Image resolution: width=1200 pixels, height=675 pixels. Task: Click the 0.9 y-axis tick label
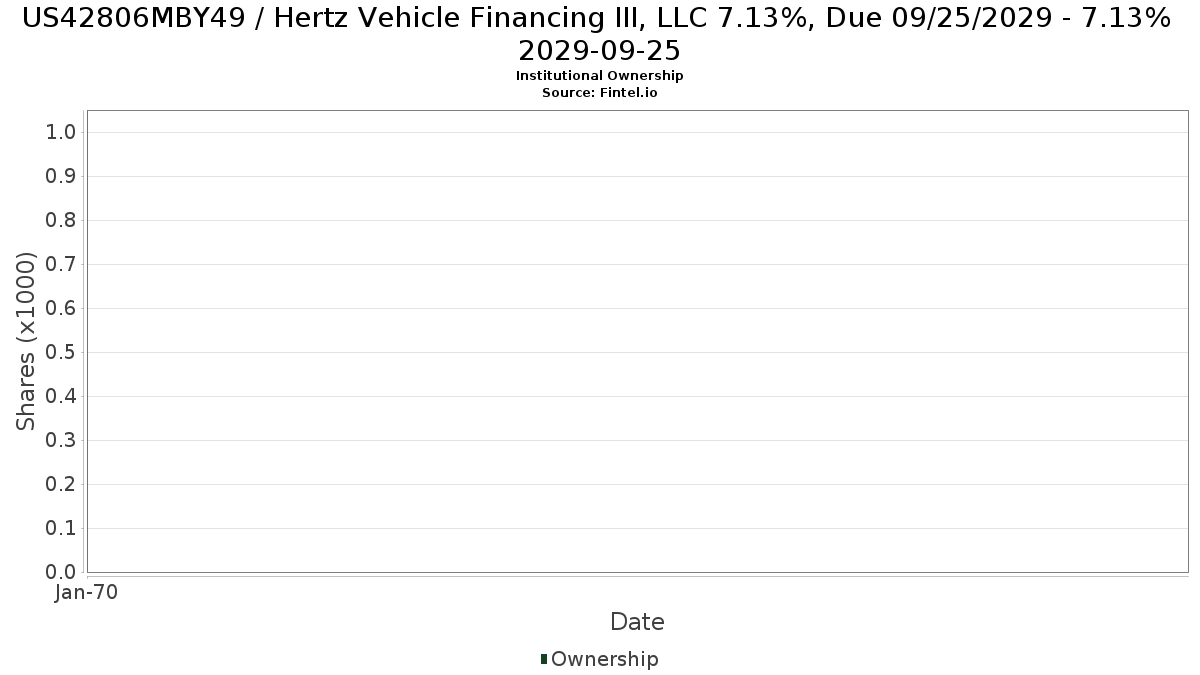click(x=62, y=177)
